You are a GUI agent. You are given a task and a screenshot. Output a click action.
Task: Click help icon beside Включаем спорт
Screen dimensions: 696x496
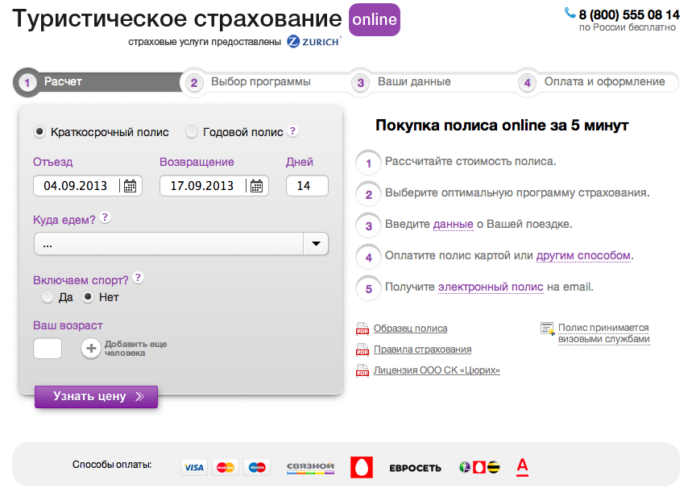click(138, 278)
